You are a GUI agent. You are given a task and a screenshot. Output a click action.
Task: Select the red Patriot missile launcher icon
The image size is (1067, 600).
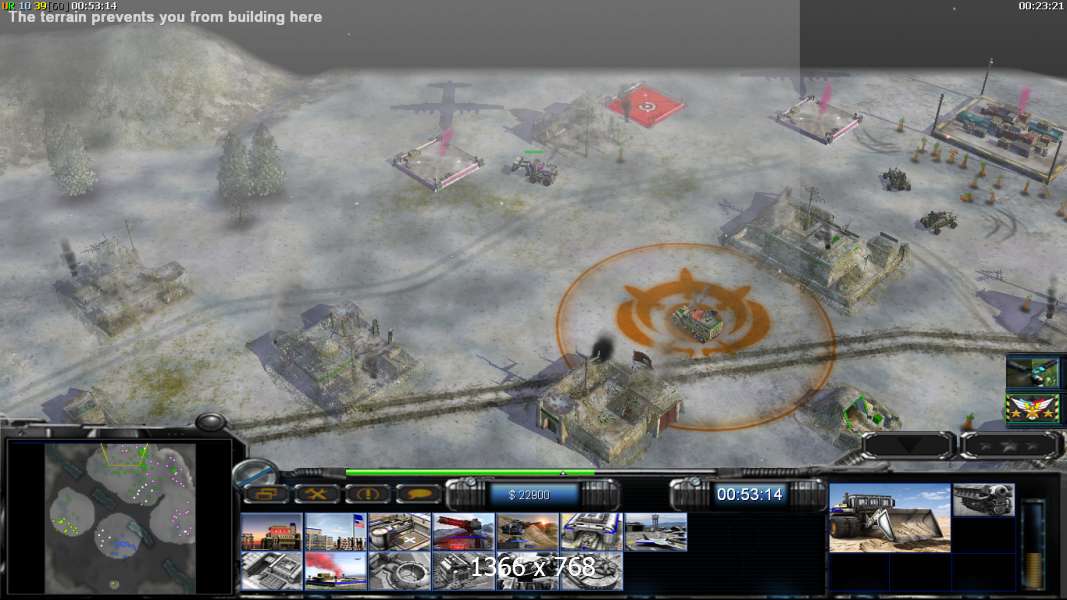coord(463,532)
